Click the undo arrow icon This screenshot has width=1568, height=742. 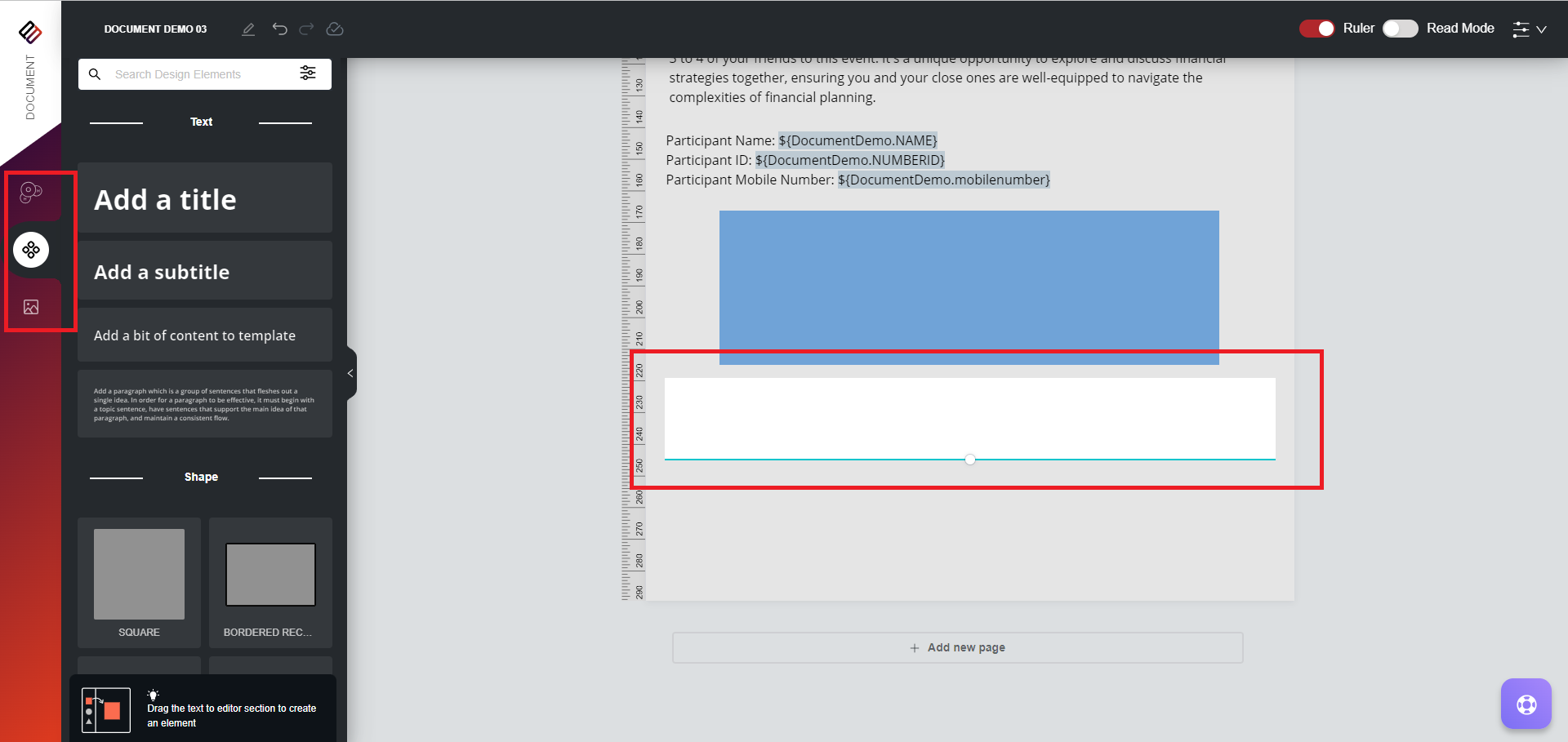(279, 29)
